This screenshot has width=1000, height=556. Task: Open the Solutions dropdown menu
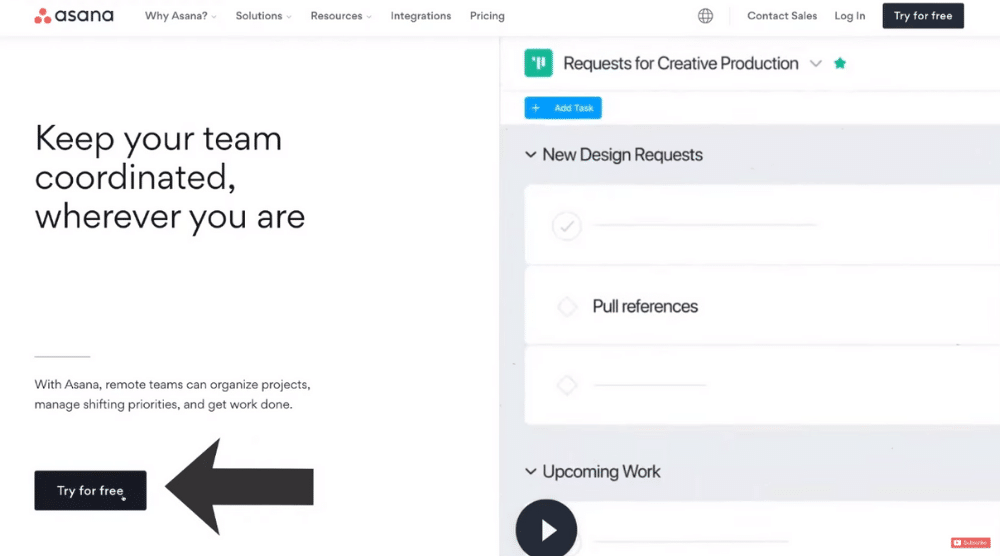(263, 16)
